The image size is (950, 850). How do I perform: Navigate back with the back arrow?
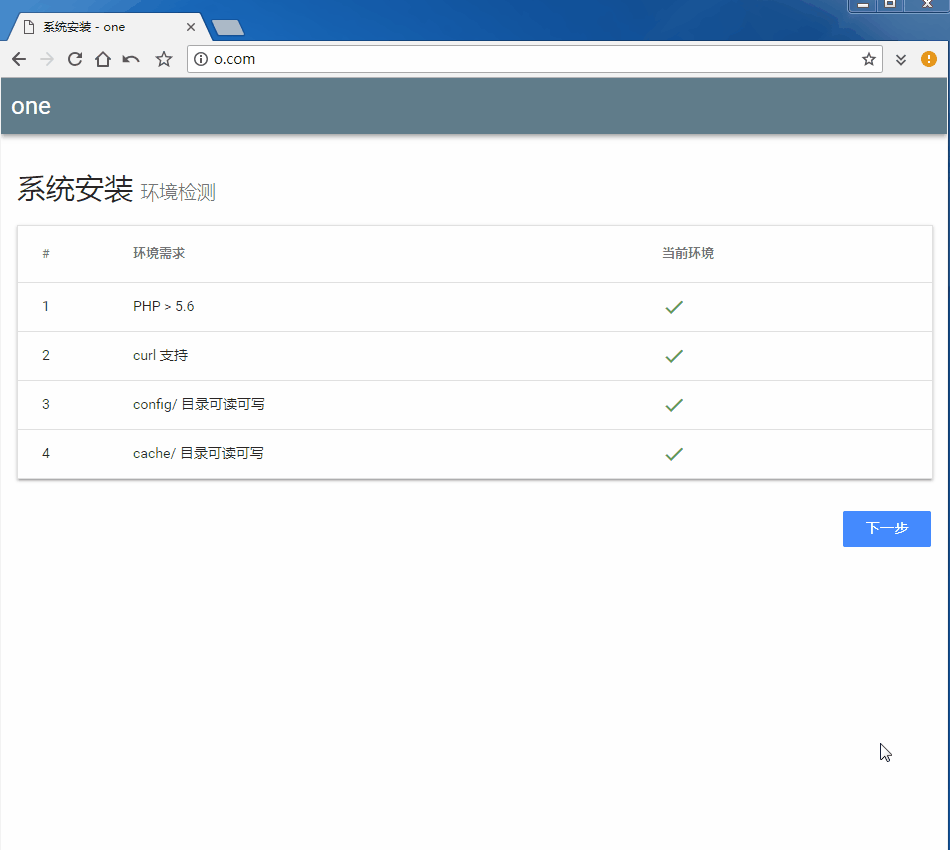click(x=18, y=59)
